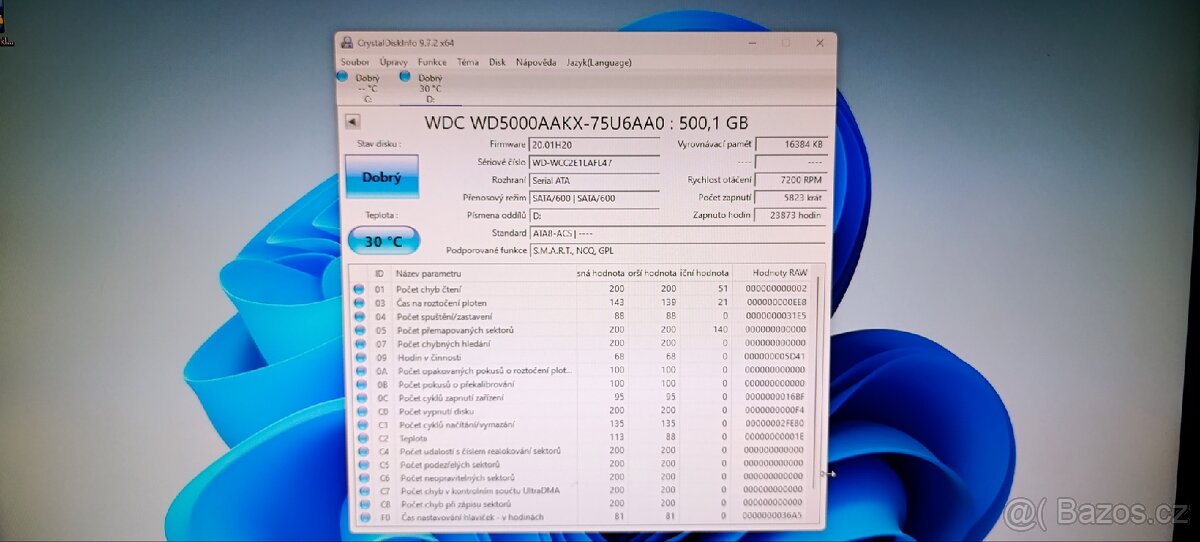Click the Firmware field 20.01H20
This screenshot has width=1200, height=542.
pos(594,145)
